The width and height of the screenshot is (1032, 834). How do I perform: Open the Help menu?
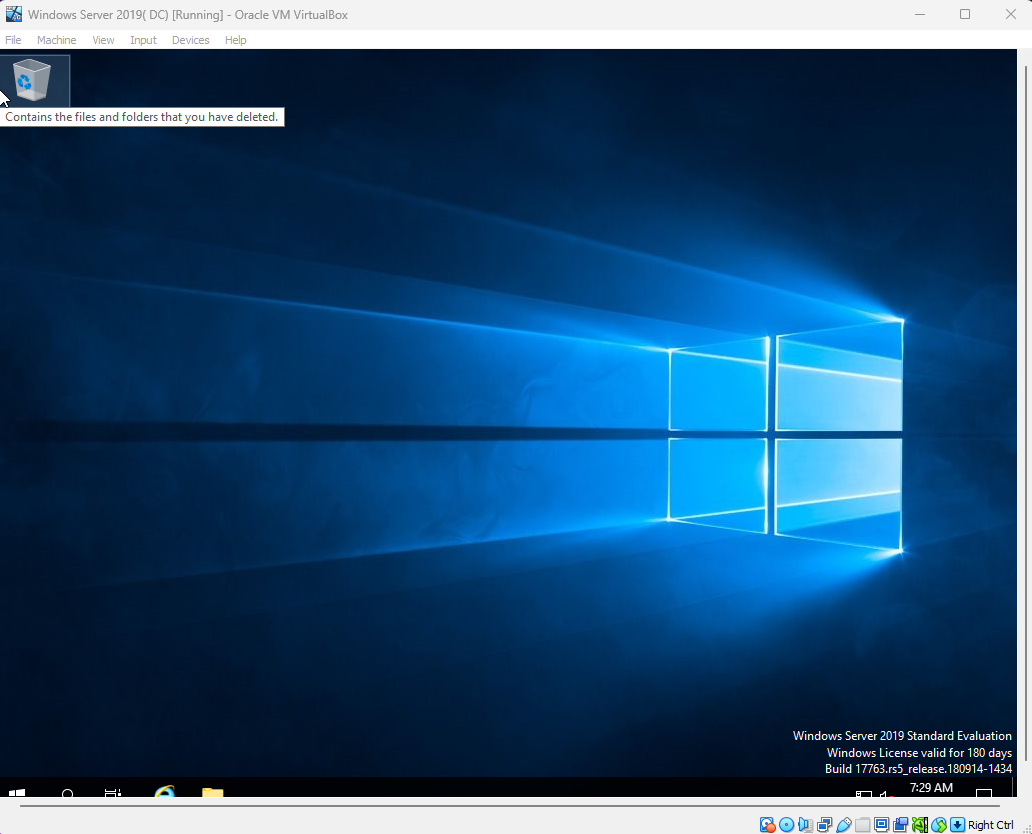pyautogui.click(x=236, y=40)
